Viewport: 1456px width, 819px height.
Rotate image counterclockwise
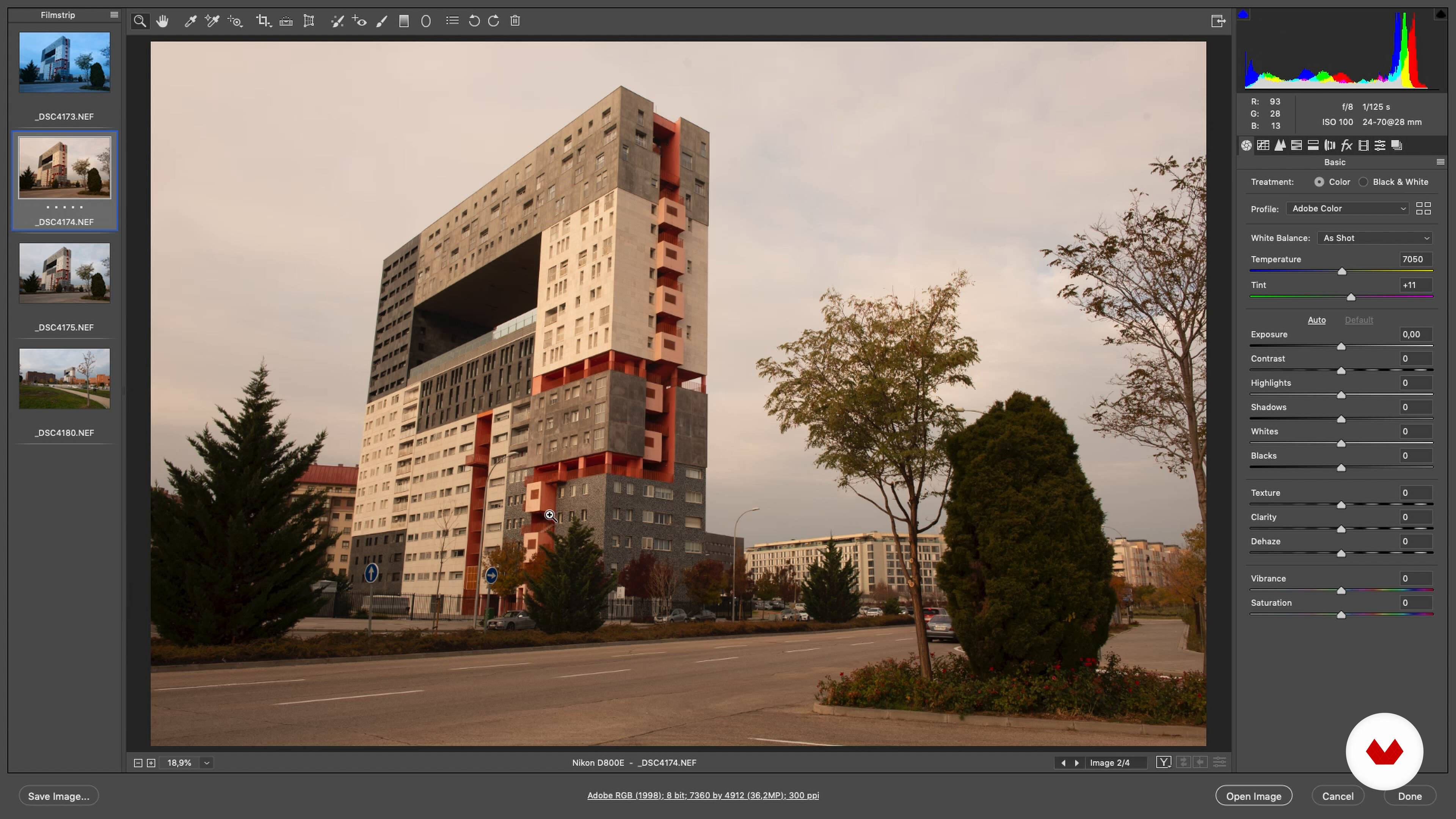click(x=474, y=21)
